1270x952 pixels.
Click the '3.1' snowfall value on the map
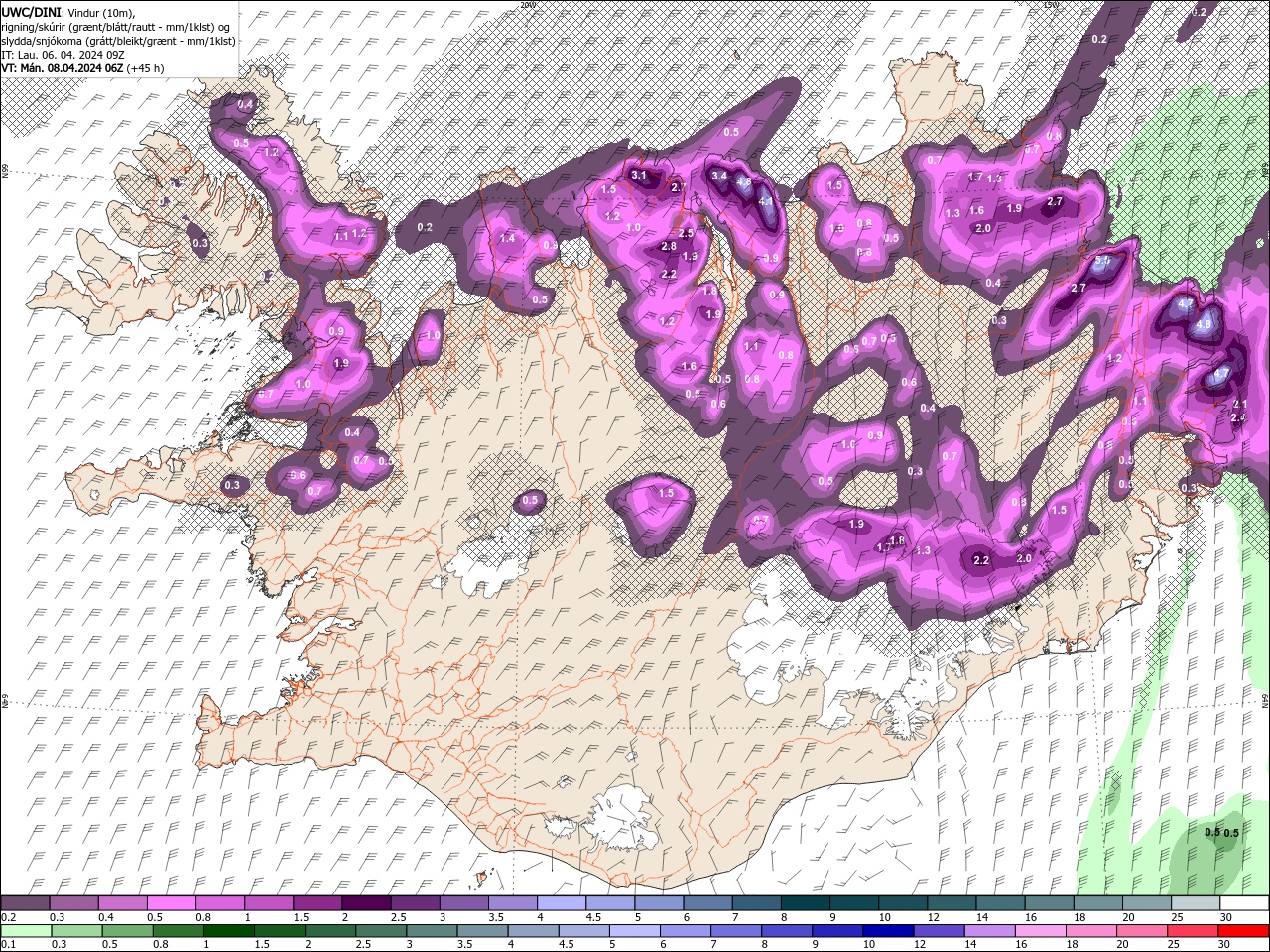coord(639,176)
